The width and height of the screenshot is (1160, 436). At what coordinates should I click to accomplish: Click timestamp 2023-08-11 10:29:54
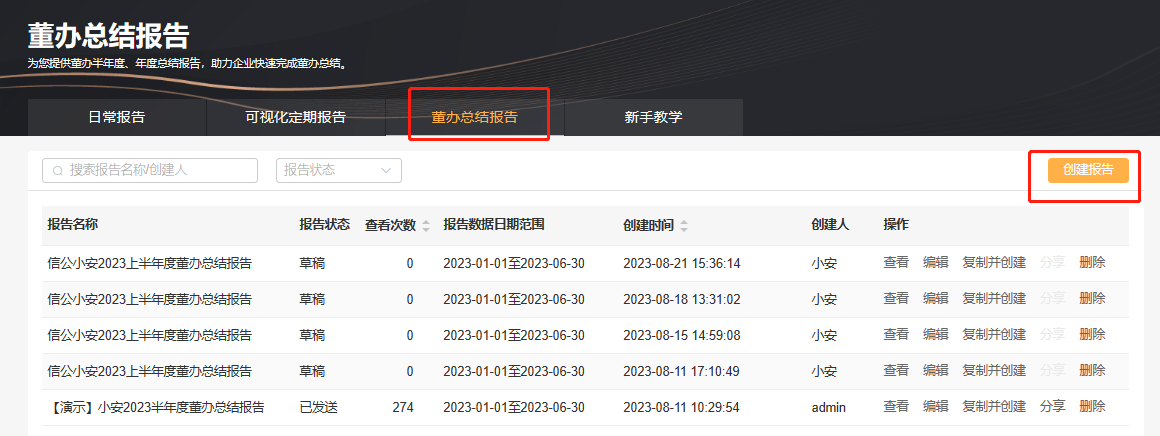click(682, 407)
